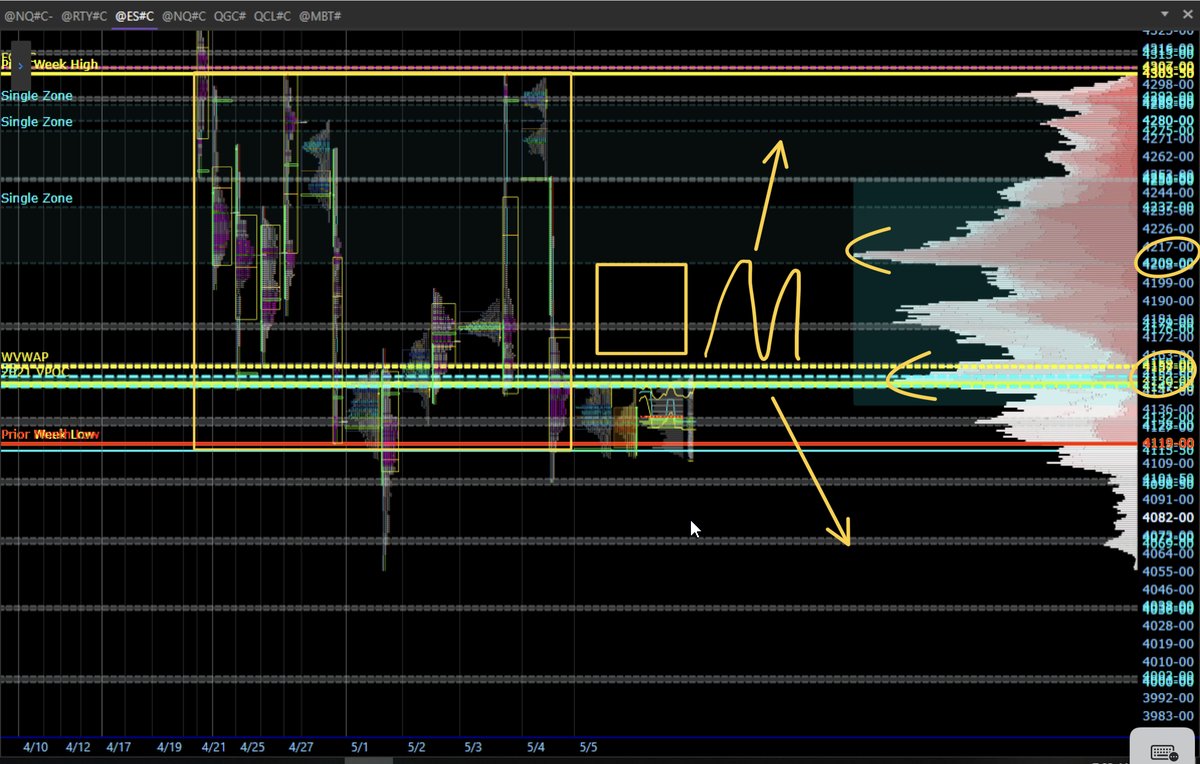
Task: Click the 3992-00 price axis label
Action: click(x=1169, y=698)
